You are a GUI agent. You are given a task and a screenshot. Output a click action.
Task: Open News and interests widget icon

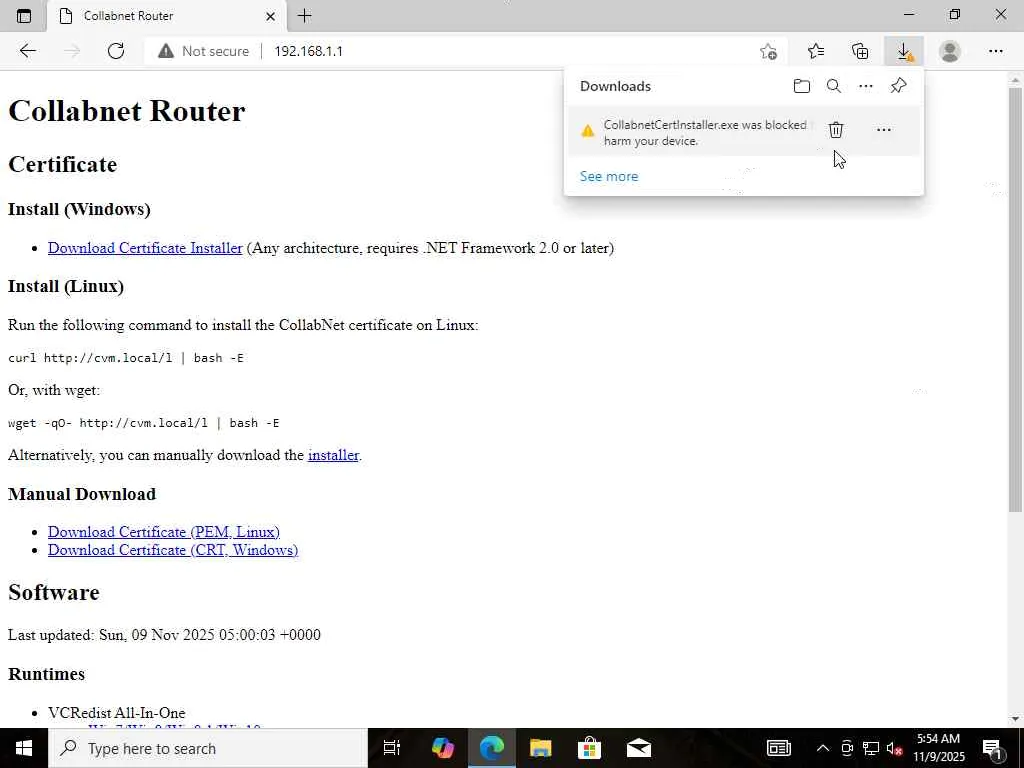coord(778,748)
